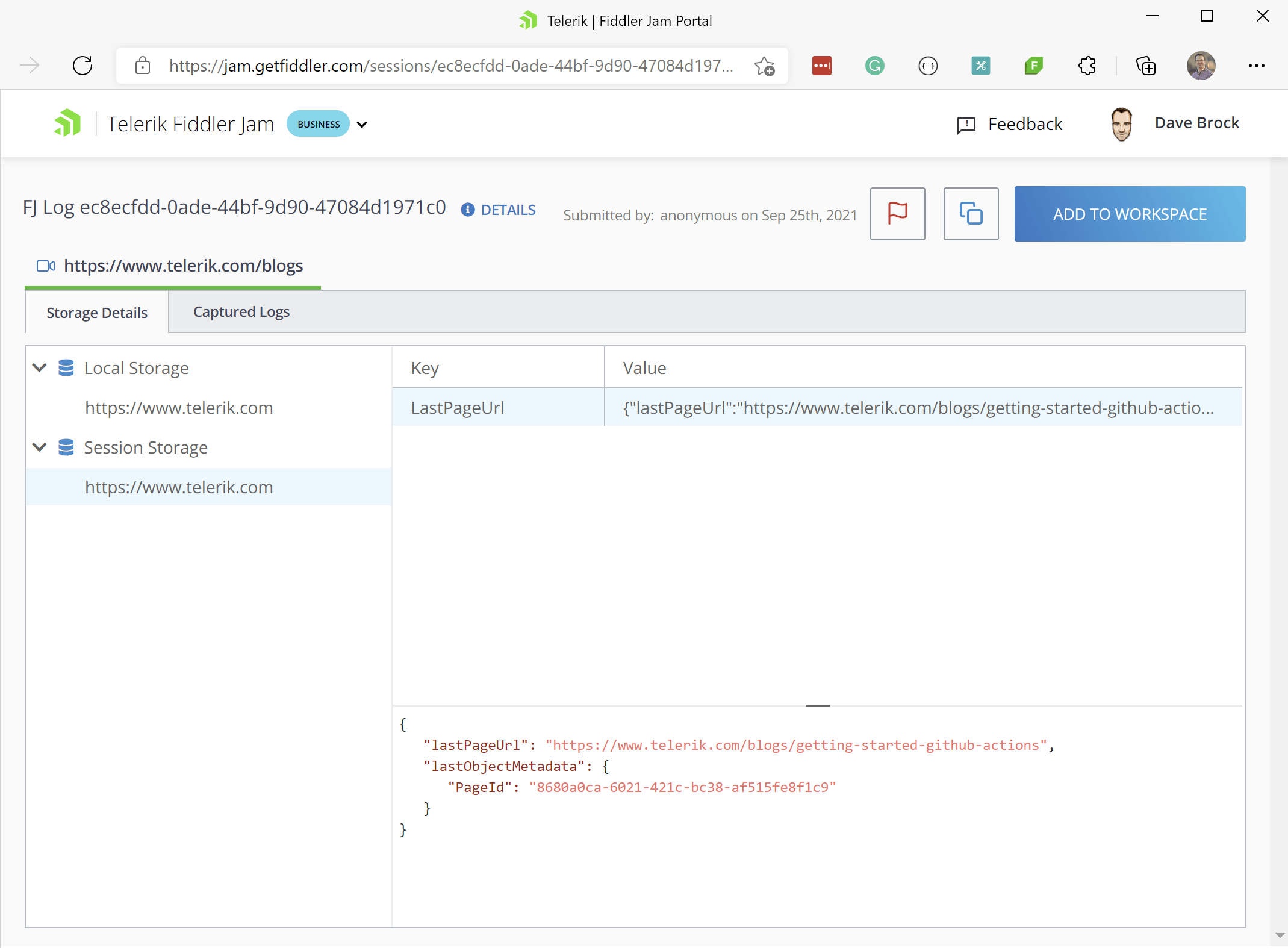Click the Local Storage database icon
The height and width of the screenshot is (948, 1288).
(x=66, y=367)
